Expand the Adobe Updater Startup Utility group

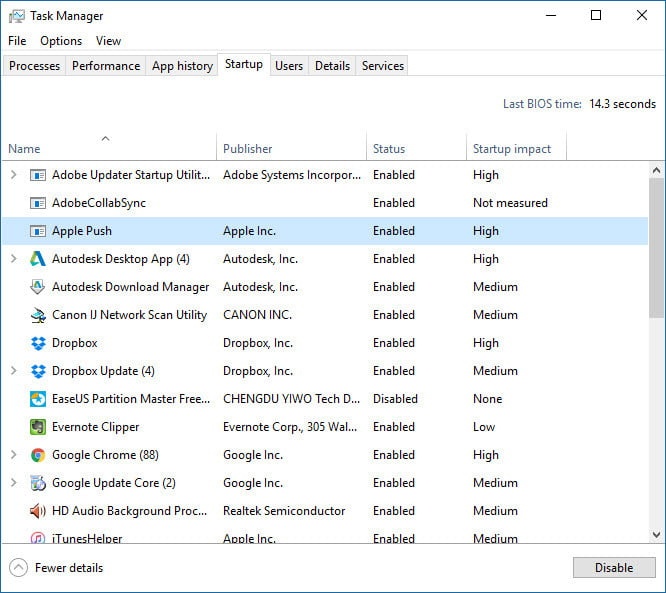point(13,175)
